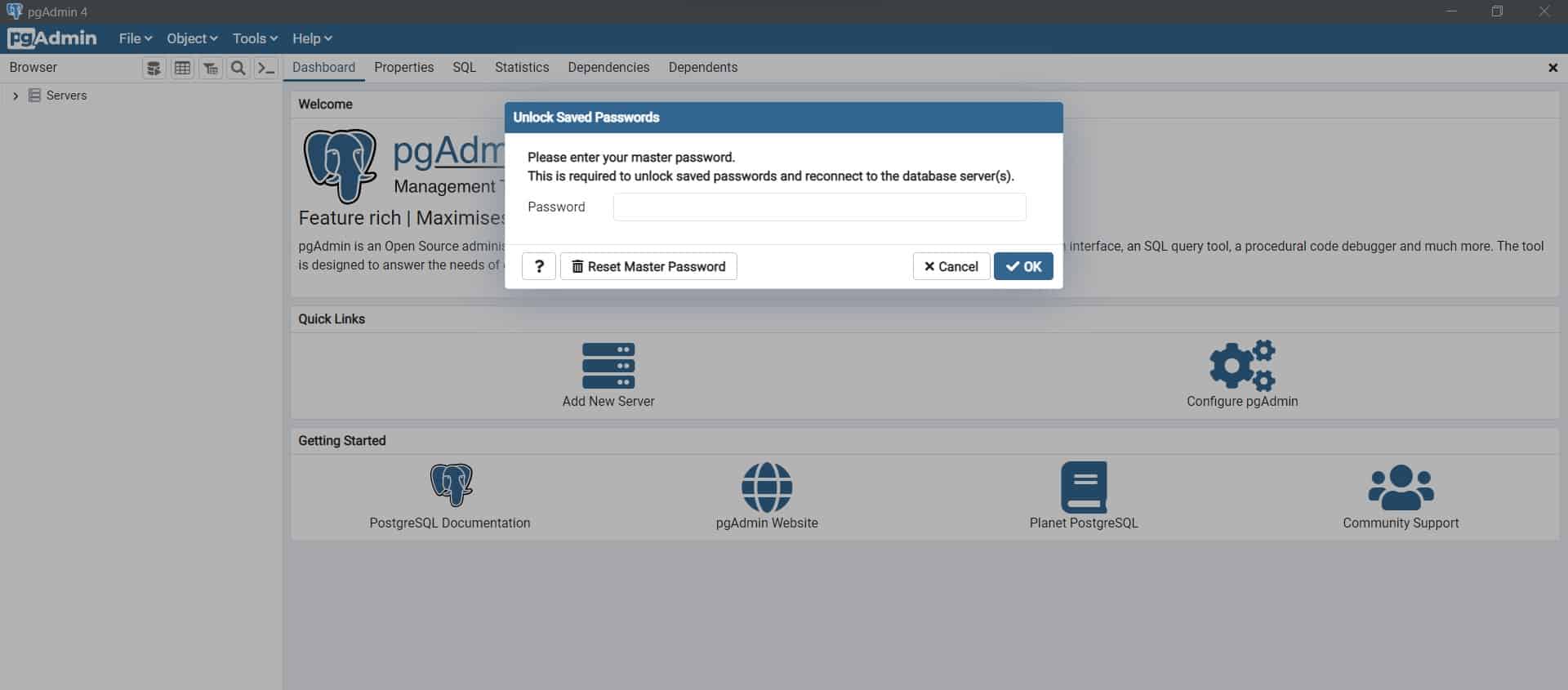The height and width of the screenshot is (690, 1568).
Task: Open the Tools menu
Action: pos(255,38)
